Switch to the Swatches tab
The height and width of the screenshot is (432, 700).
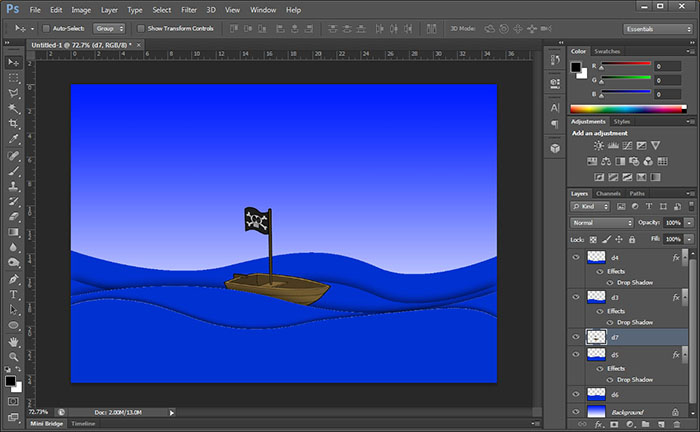[x=607, y=51]
